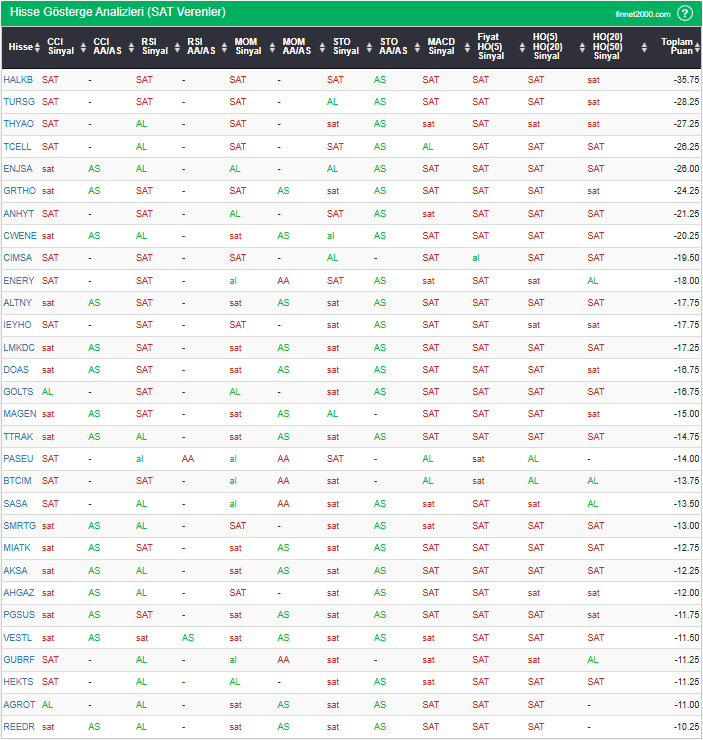This screenshot has width=703, height=740.
Task: Open the THYAO stock link
Action: (x=18, y=124)
